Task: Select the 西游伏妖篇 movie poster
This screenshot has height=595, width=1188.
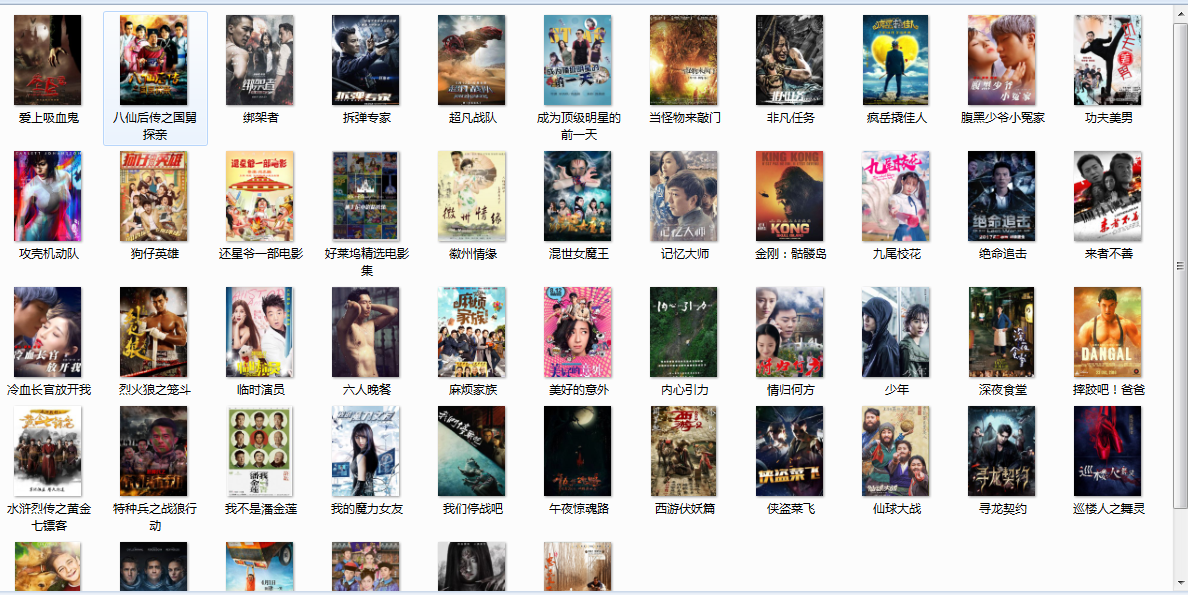Action: 683,451
